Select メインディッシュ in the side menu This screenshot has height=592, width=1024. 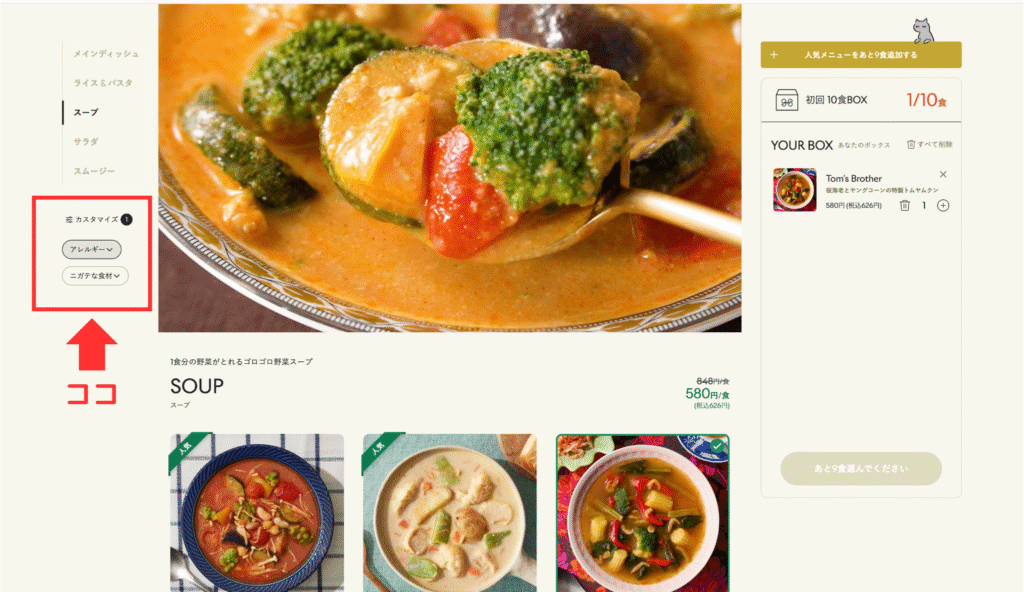[x=106, y=54]
